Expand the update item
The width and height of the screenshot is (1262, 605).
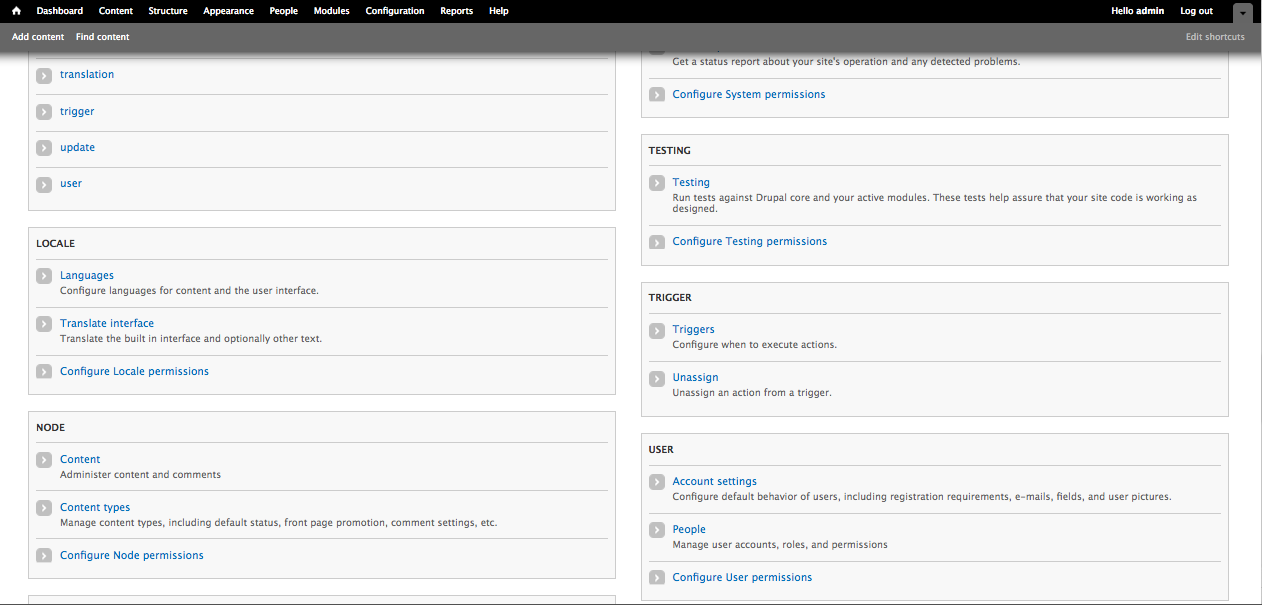click(44, 147)
